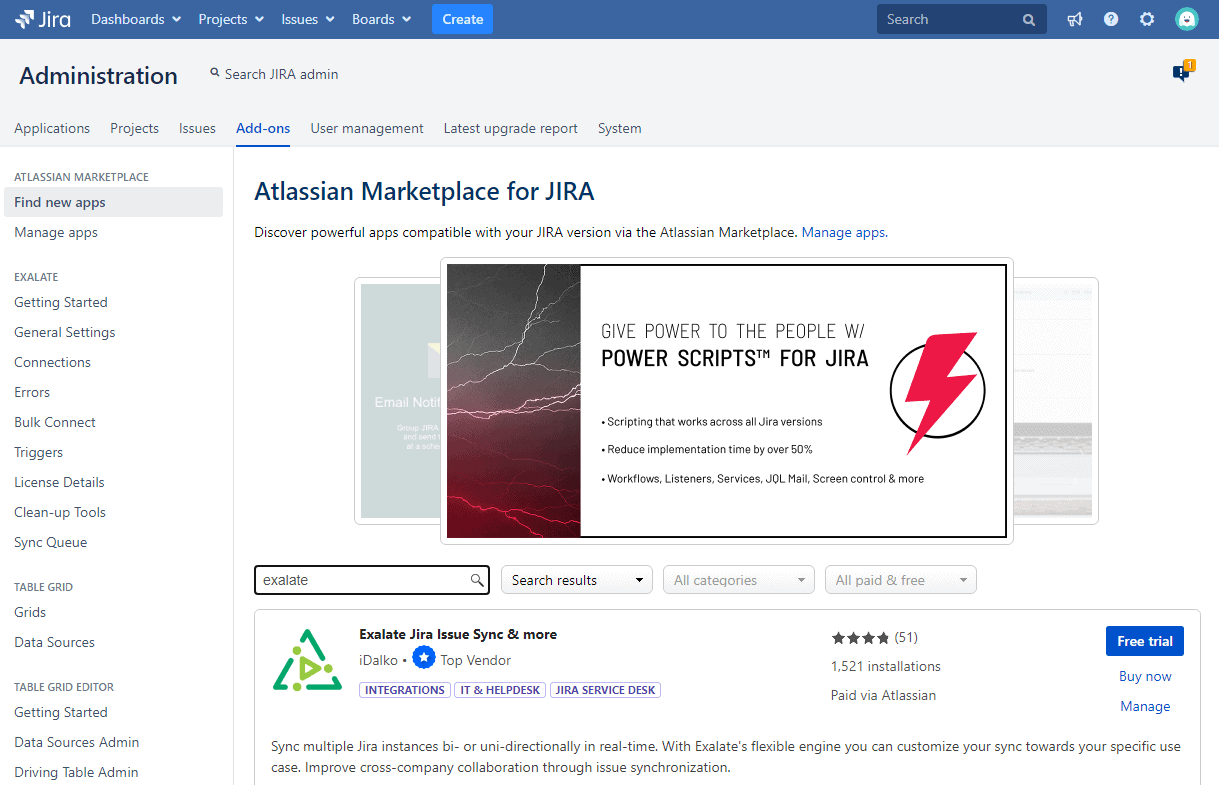Open General Settings in sidebar
Screen dimensions: 1219x785
coord(65,332)
